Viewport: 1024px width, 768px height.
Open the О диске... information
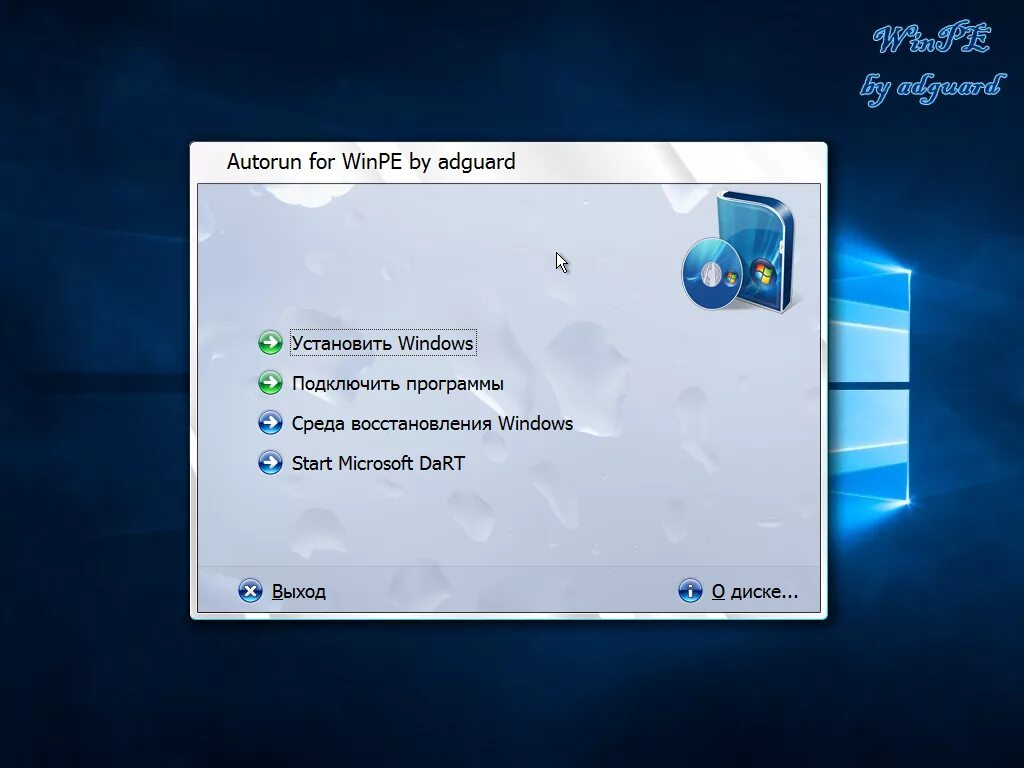click(x=755, y=592)
